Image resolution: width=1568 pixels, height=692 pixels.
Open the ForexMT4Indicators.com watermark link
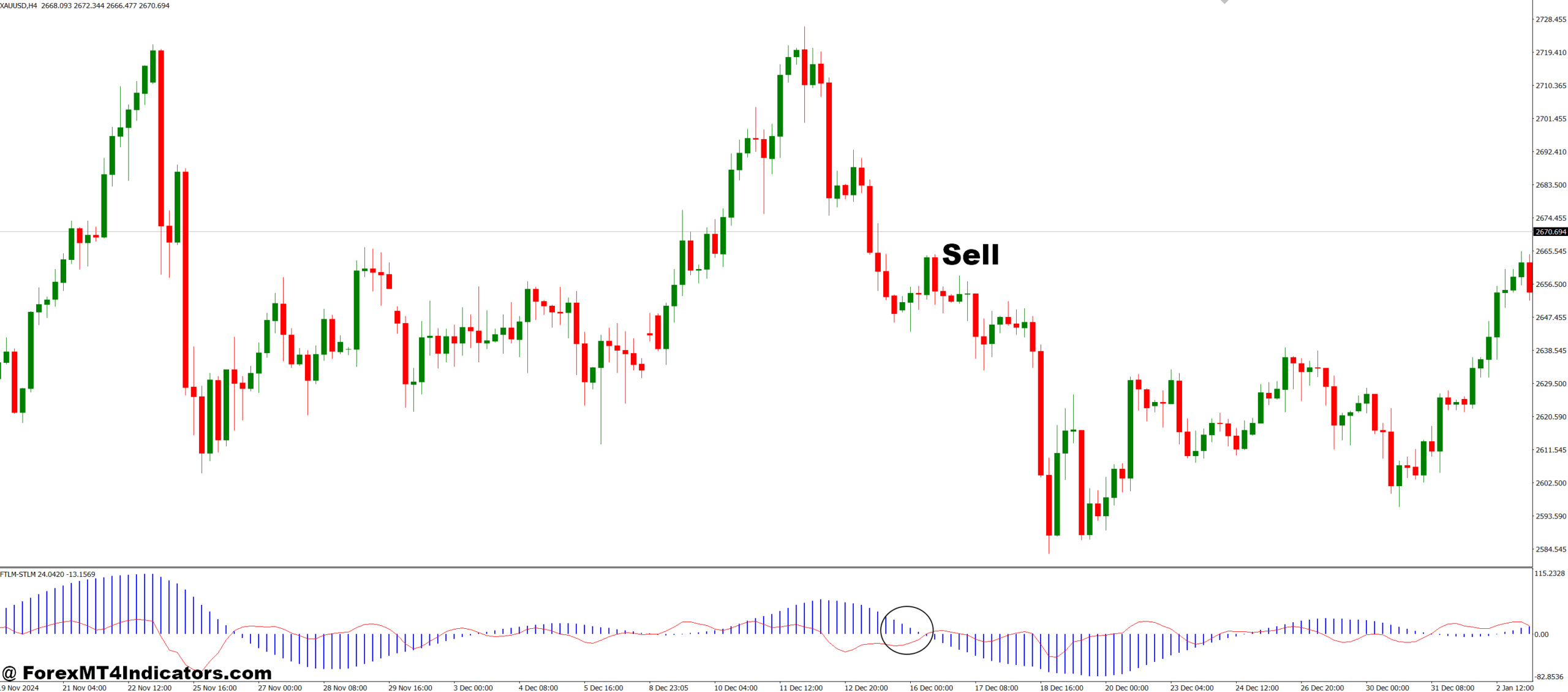[x=137, y=673]
